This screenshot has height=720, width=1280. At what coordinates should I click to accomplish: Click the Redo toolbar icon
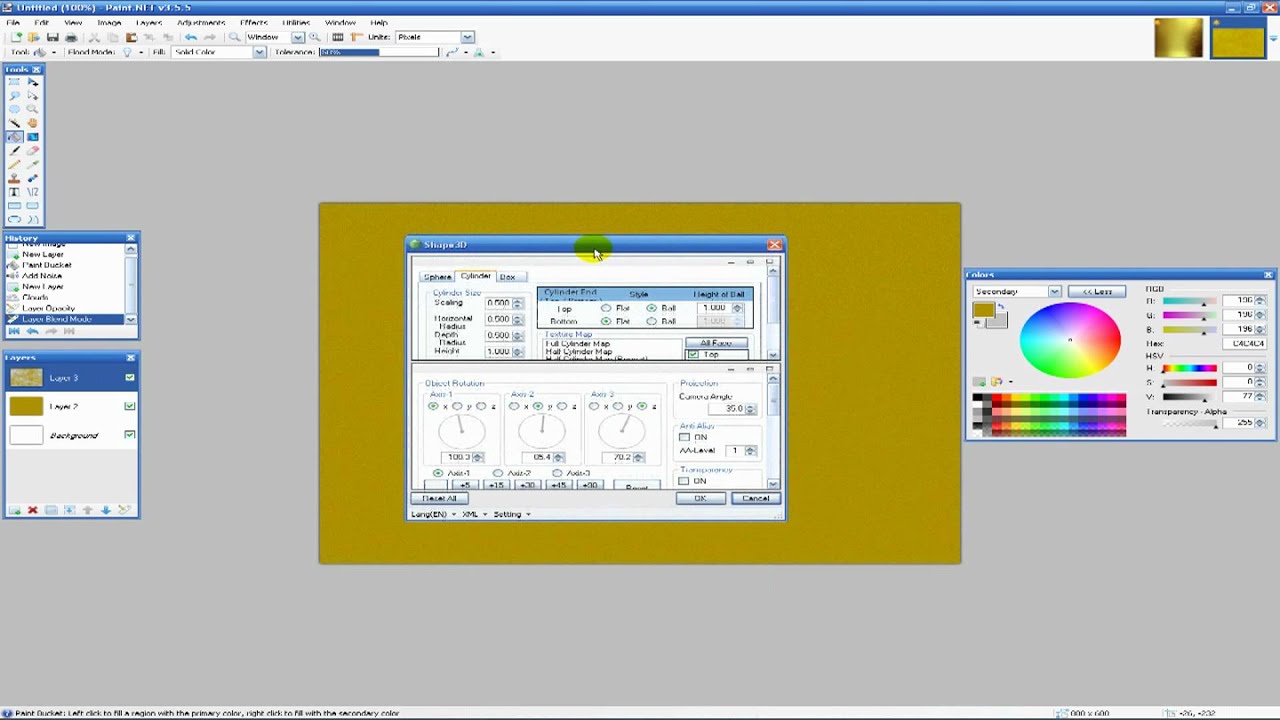click(210, 37)
